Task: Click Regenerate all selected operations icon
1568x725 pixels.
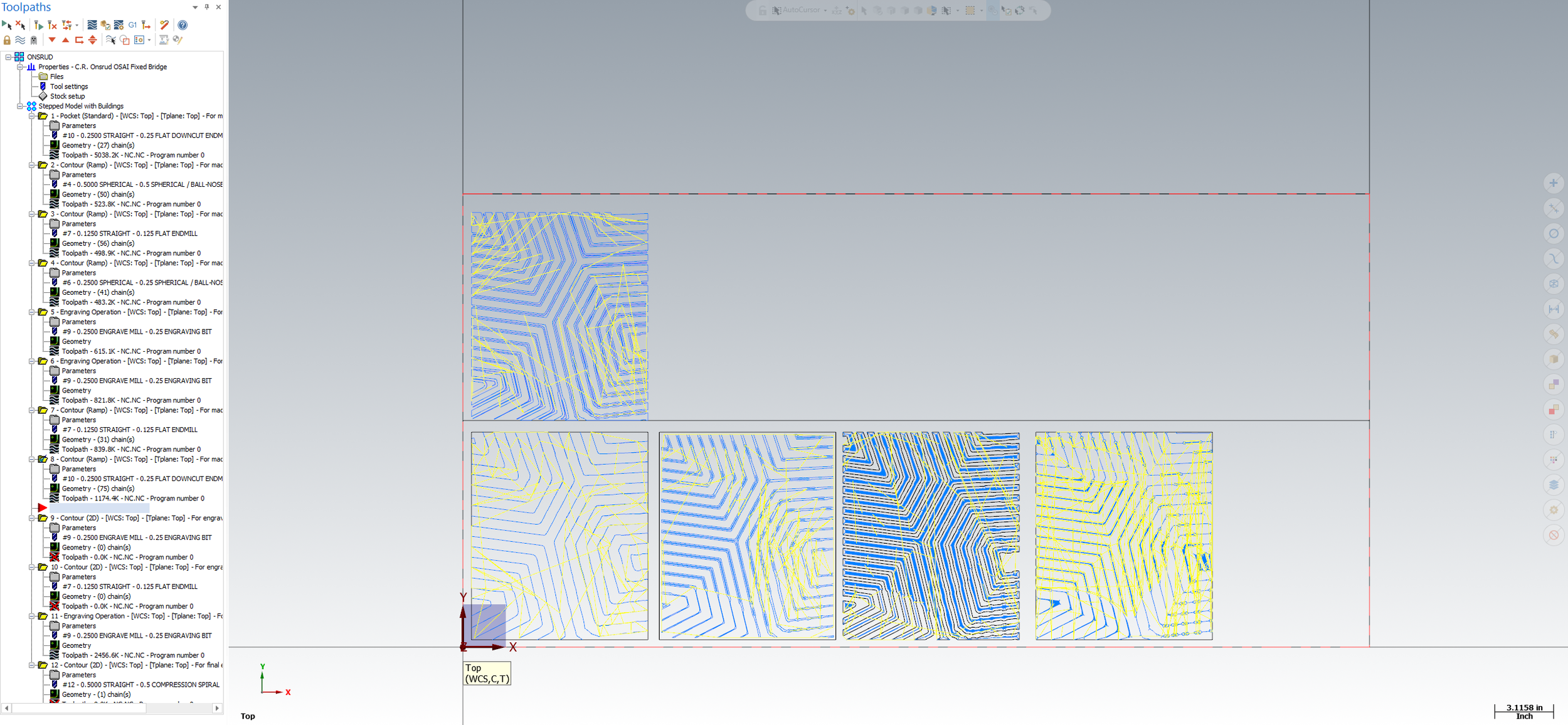Action: 38,25
